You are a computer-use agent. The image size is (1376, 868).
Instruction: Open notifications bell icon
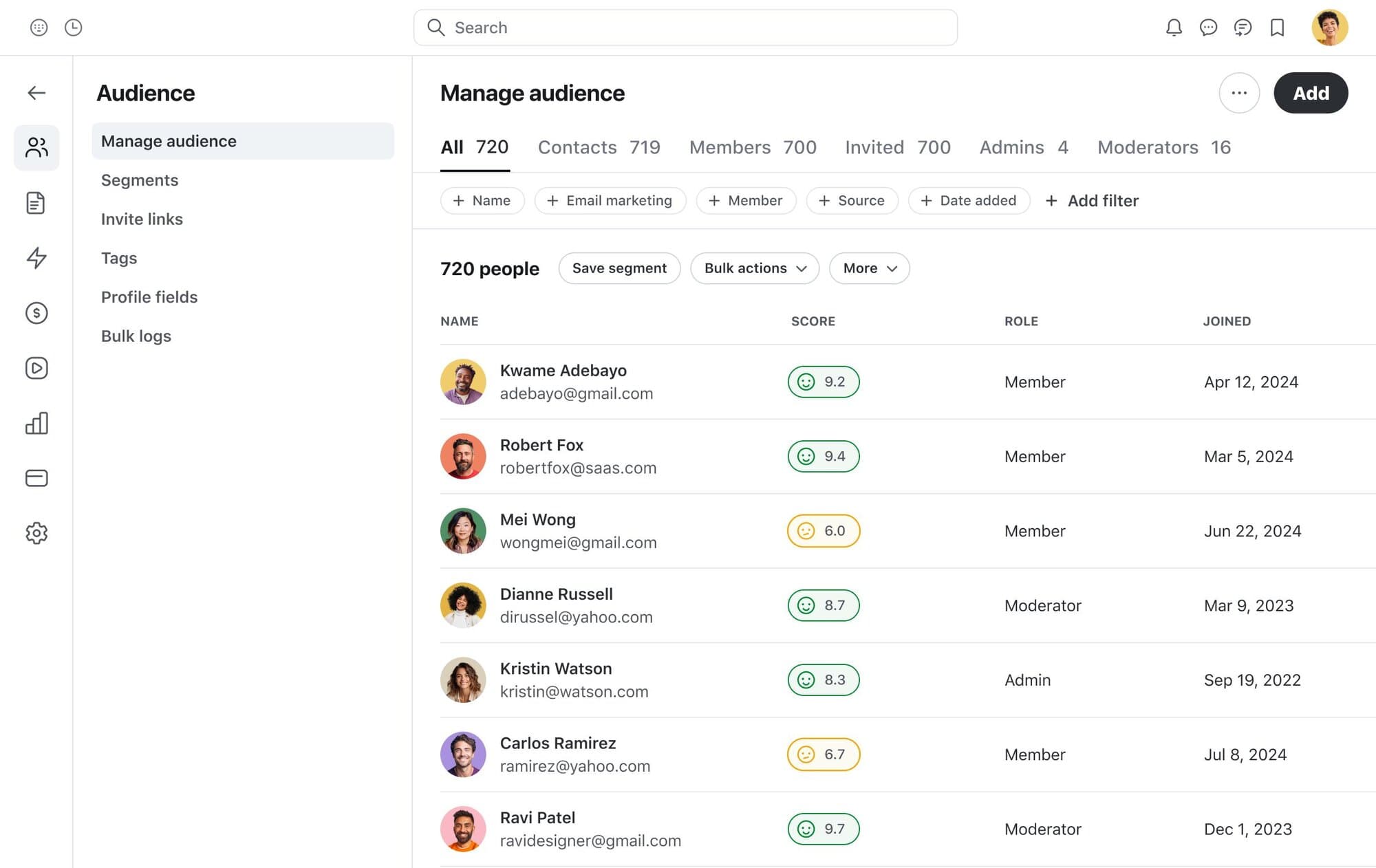click(x=1174, y=28)
